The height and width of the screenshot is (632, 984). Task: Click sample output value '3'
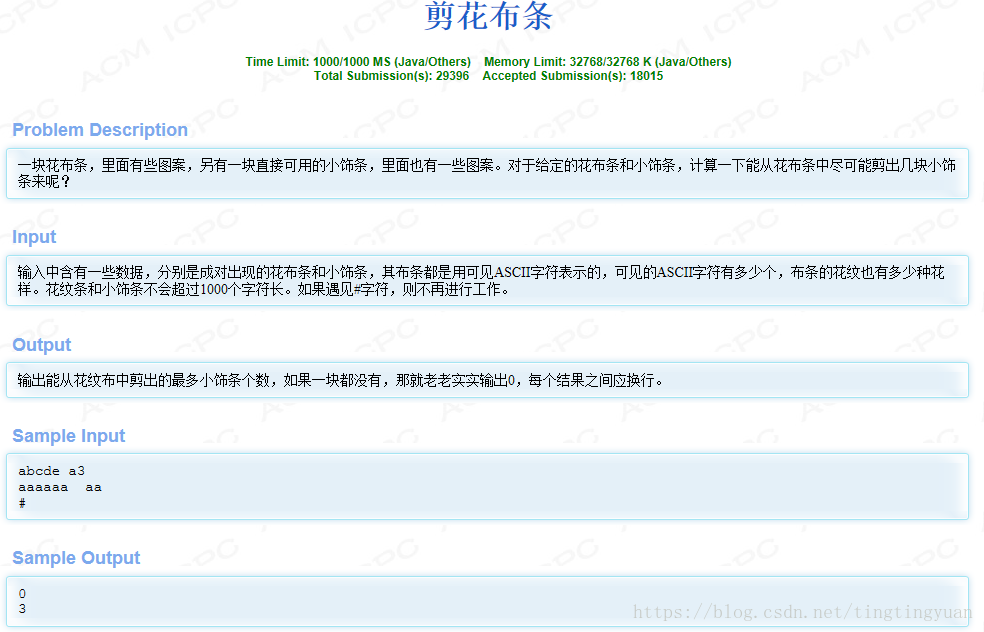(x=22, y=608)
